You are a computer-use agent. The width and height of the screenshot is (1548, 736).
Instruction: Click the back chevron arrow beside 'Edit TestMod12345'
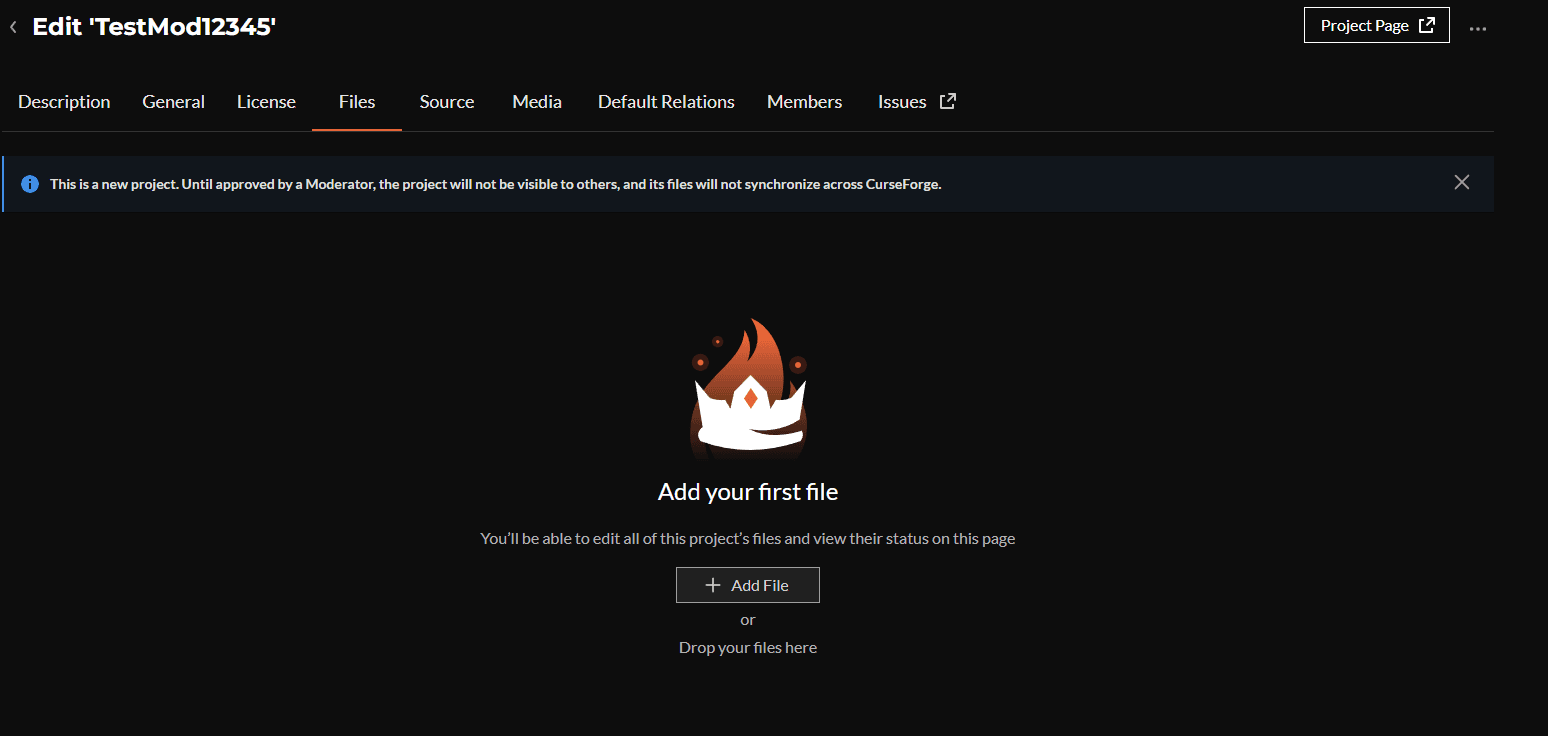13,26
